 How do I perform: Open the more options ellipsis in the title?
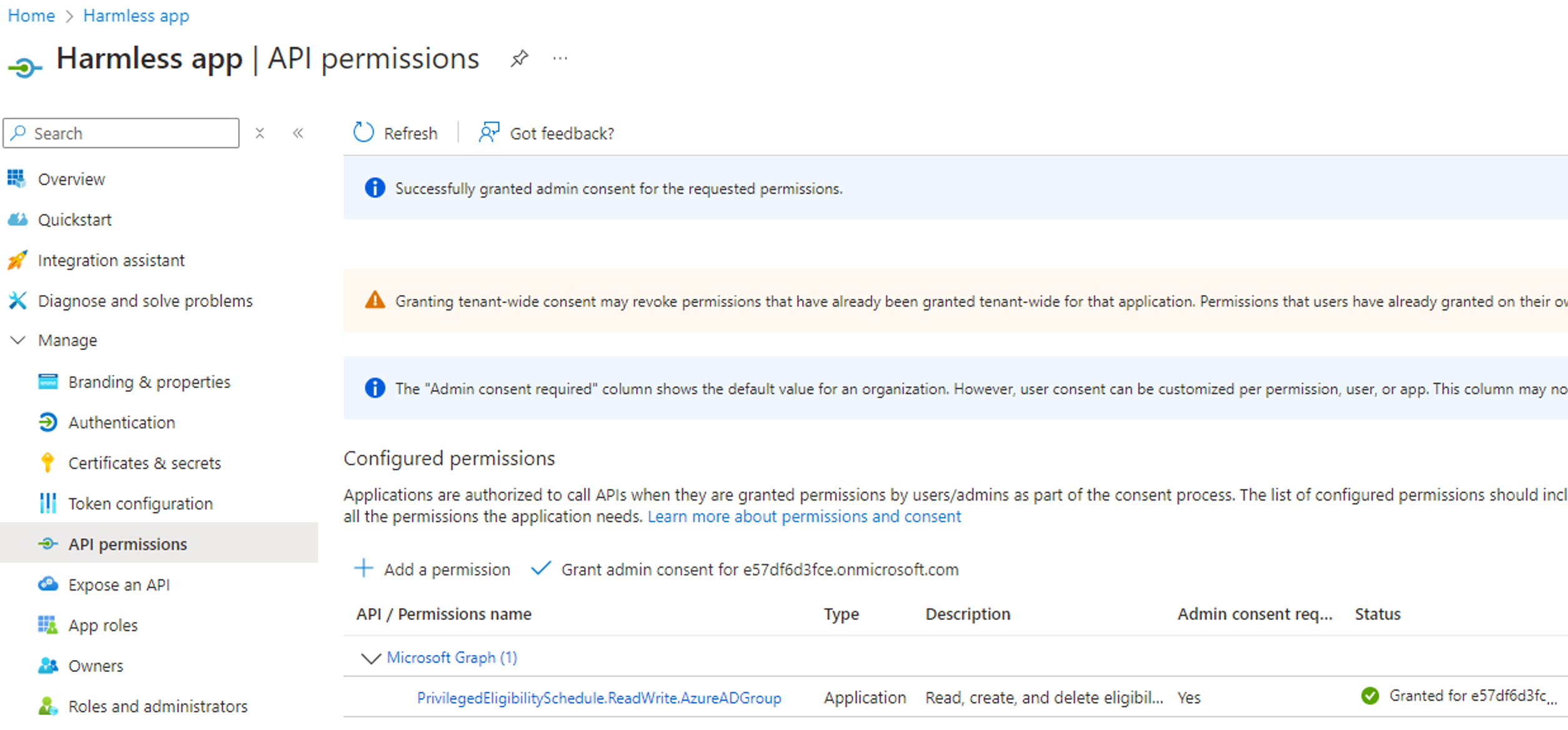point(560,59)
